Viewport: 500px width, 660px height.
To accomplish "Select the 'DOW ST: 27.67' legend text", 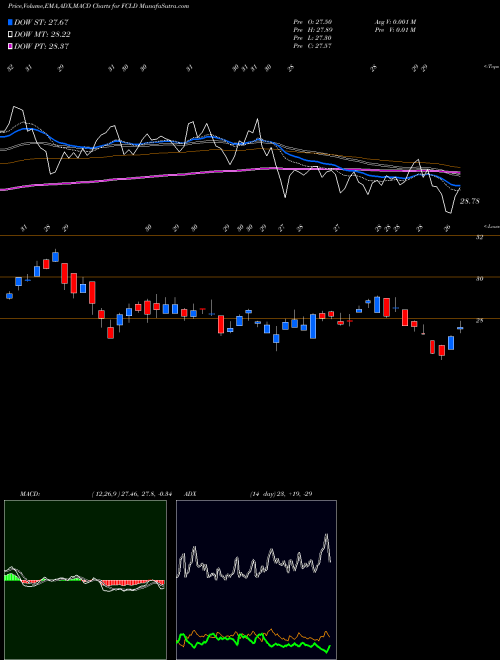I will point(41,22).
